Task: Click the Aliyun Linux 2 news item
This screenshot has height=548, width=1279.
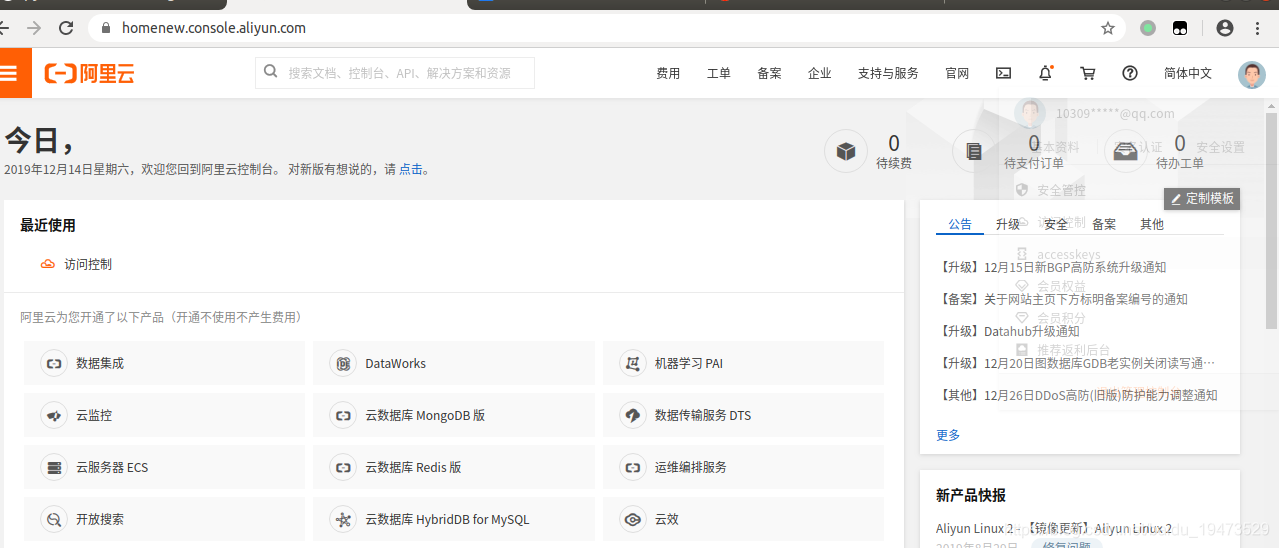Action: pyautogui.click(x=1054, y=528)
